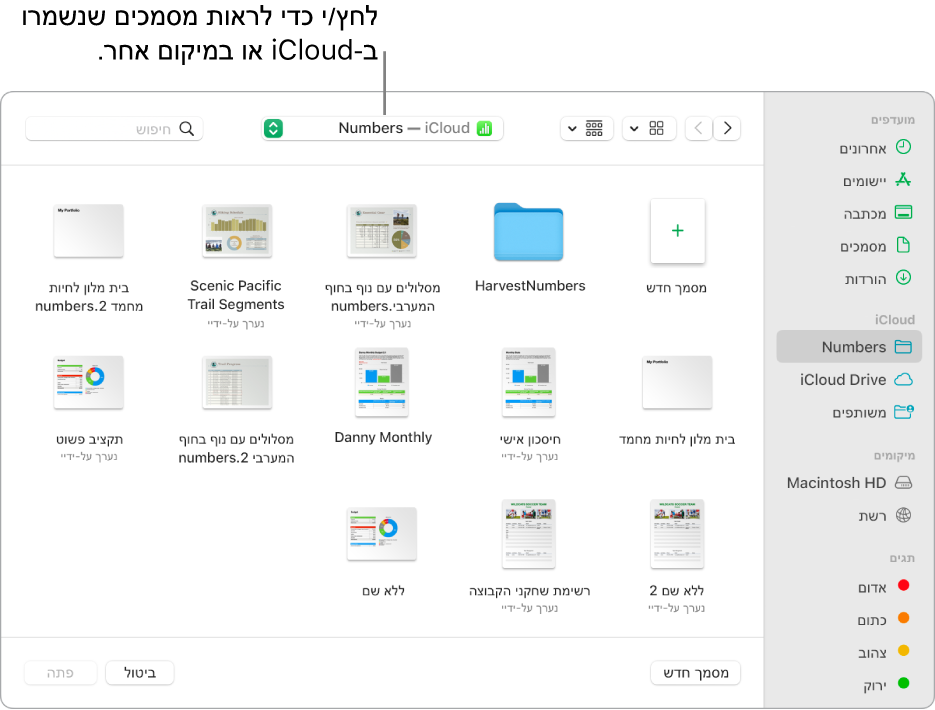Viewport: 935px width, 710px height.
Task: Open the group-by options menu
Action: coord(587,128)
